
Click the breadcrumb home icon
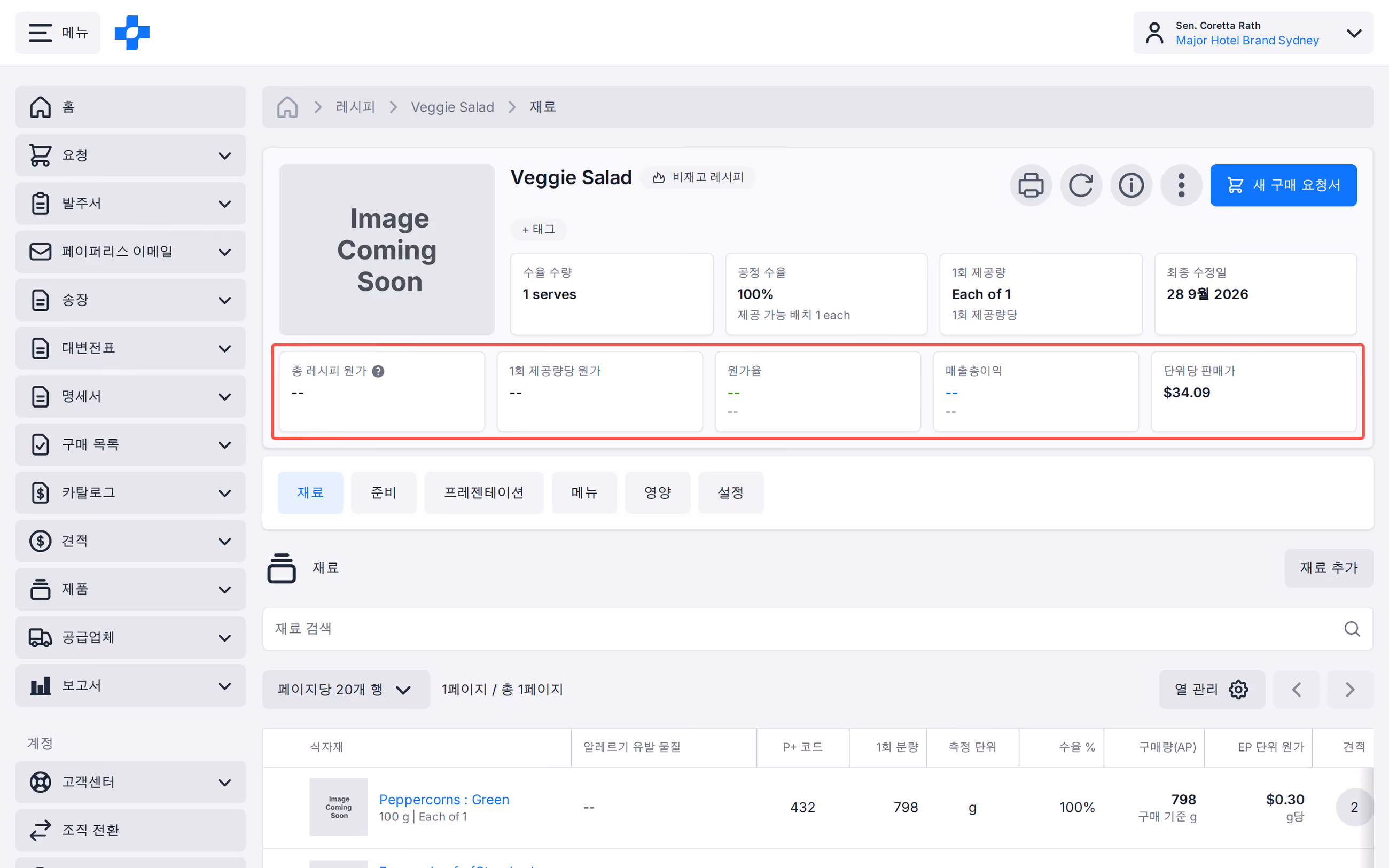287,107
